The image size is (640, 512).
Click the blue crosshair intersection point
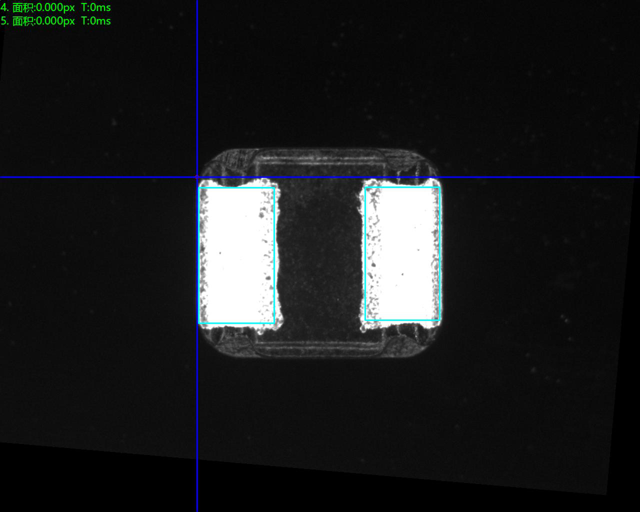[x=197, y=177]
